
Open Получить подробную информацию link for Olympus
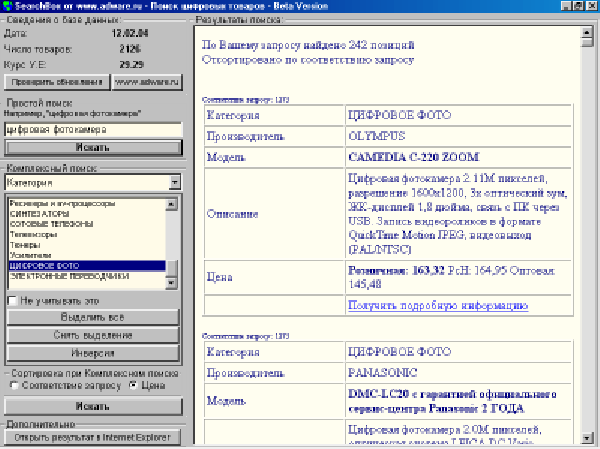click(x=438, y=305)
